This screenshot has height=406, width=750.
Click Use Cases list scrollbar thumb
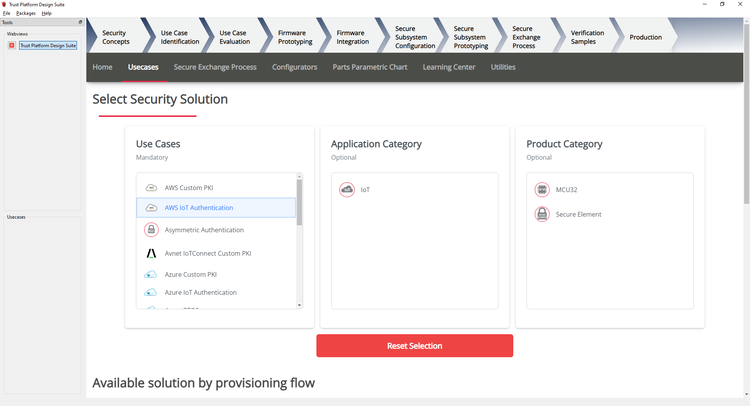click(x=299, y=202)
